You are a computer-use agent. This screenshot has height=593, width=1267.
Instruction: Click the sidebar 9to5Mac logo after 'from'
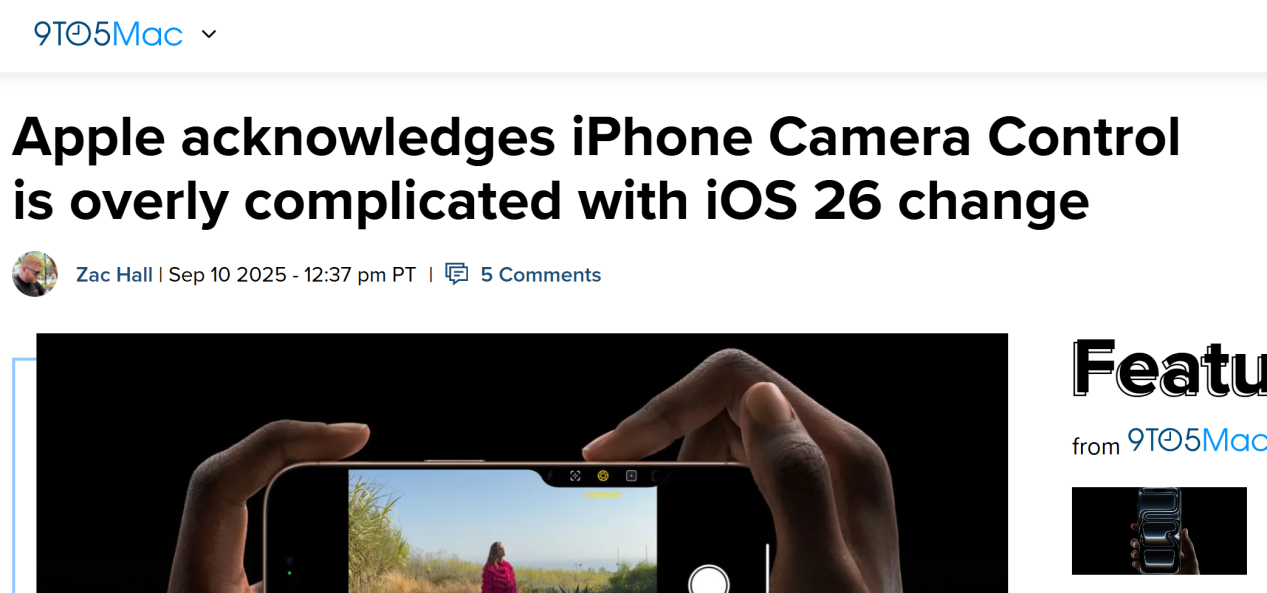click(x=1197, y=440)
